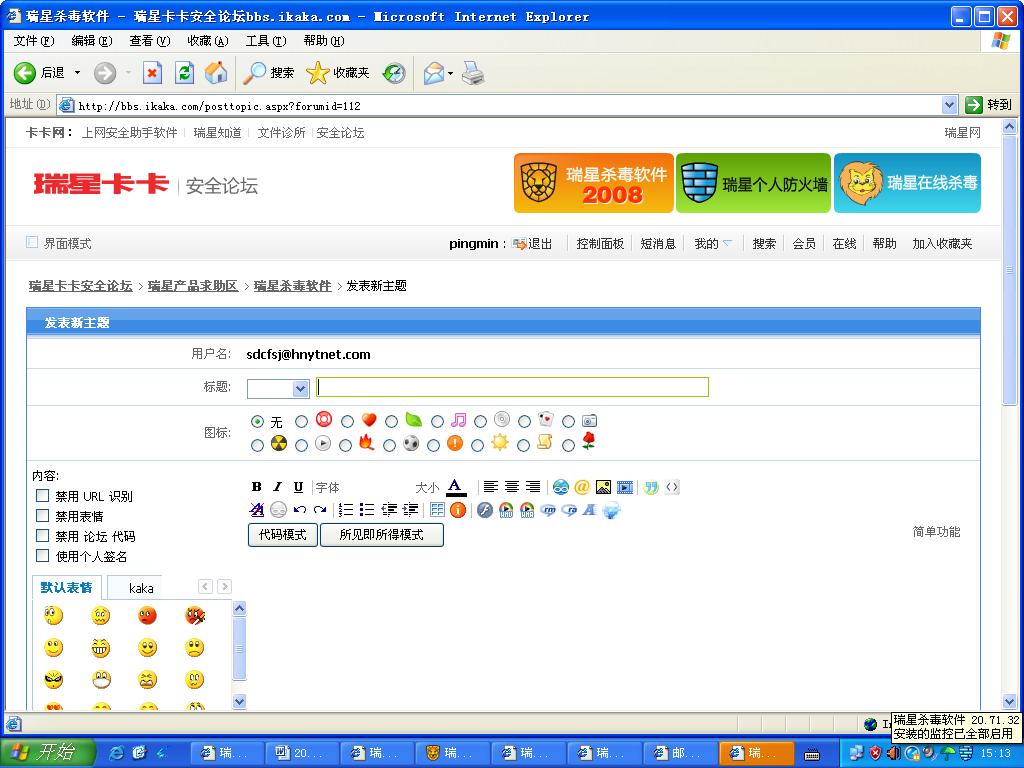Pick font color with the A color icon
1024x768 pixels.
tap(456, 487)
